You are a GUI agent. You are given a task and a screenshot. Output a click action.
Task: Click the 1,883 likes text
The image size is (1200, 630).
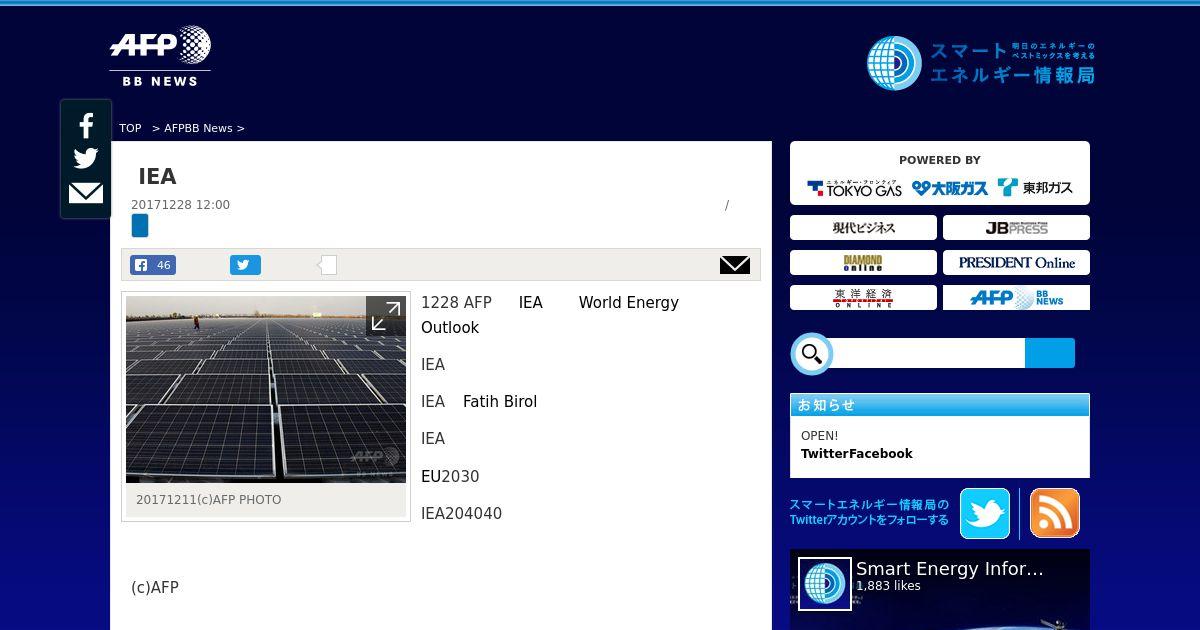coord(888,586)
